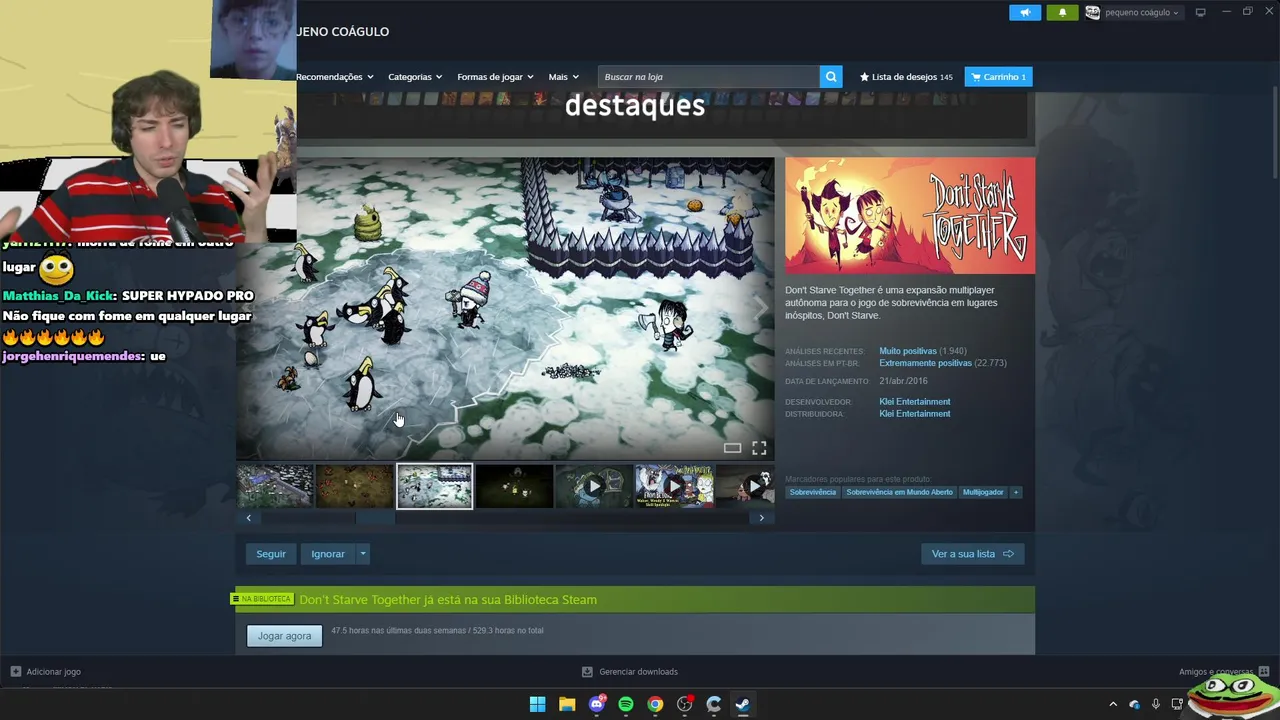Screen dimensions: 1280x720
Task: Open the Steam announcements megaphone icon
Action: tap(1024, 12)
